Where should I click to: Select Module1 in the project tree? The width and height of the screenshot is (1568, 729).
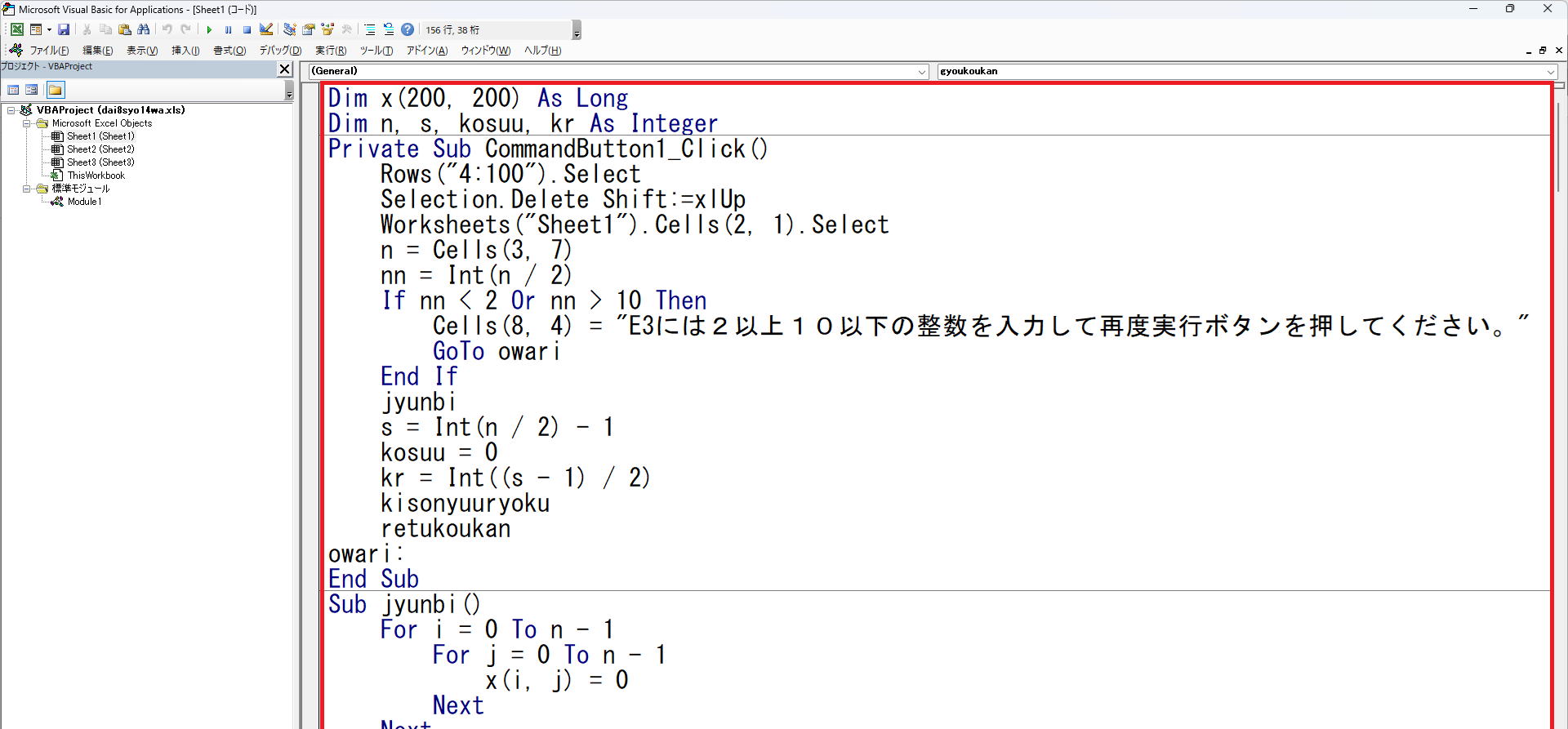pos(84,202)
